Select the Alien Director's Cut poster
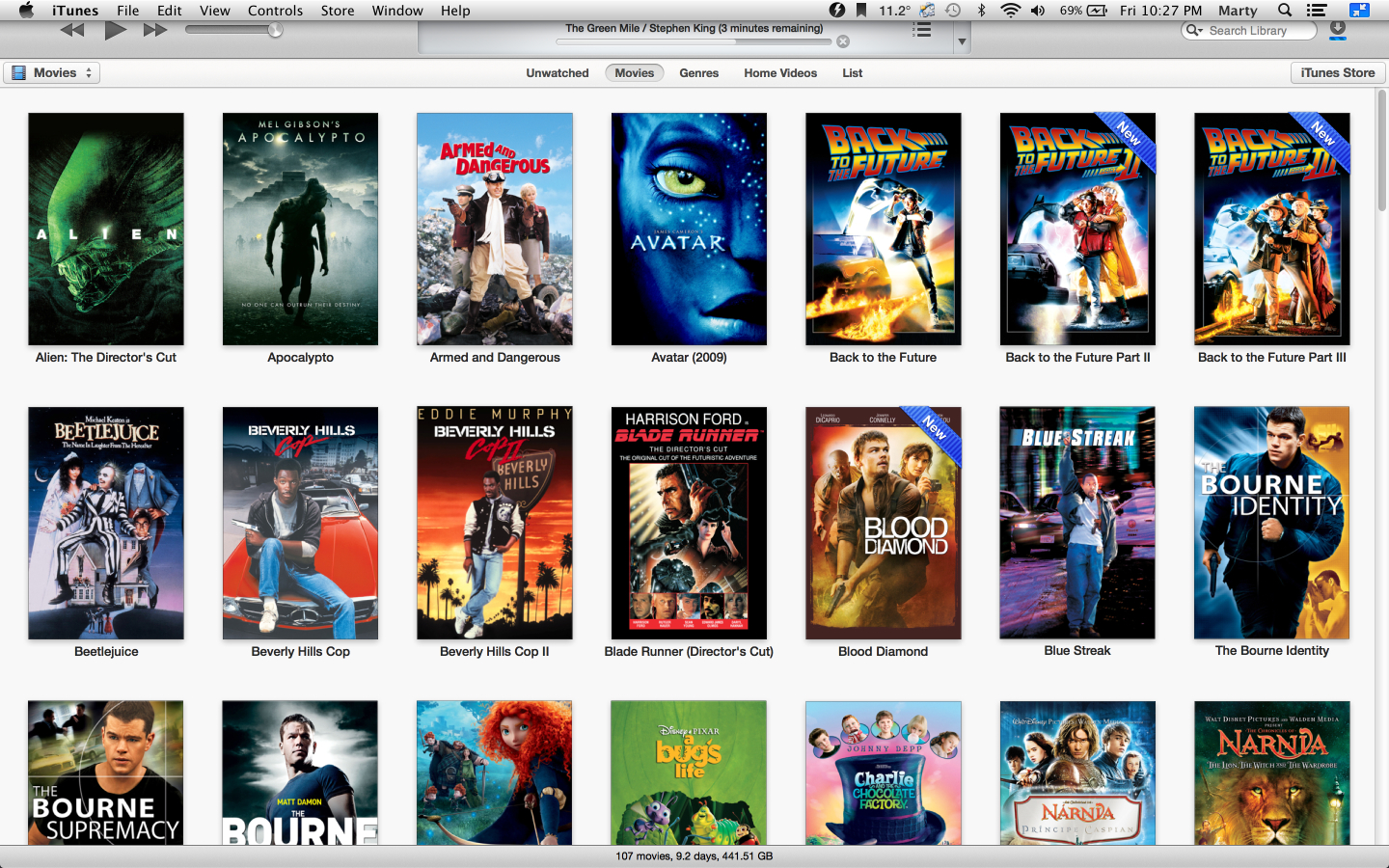Image resolution: width=1389 pixels, height=868 pixels. click(106, 229)
